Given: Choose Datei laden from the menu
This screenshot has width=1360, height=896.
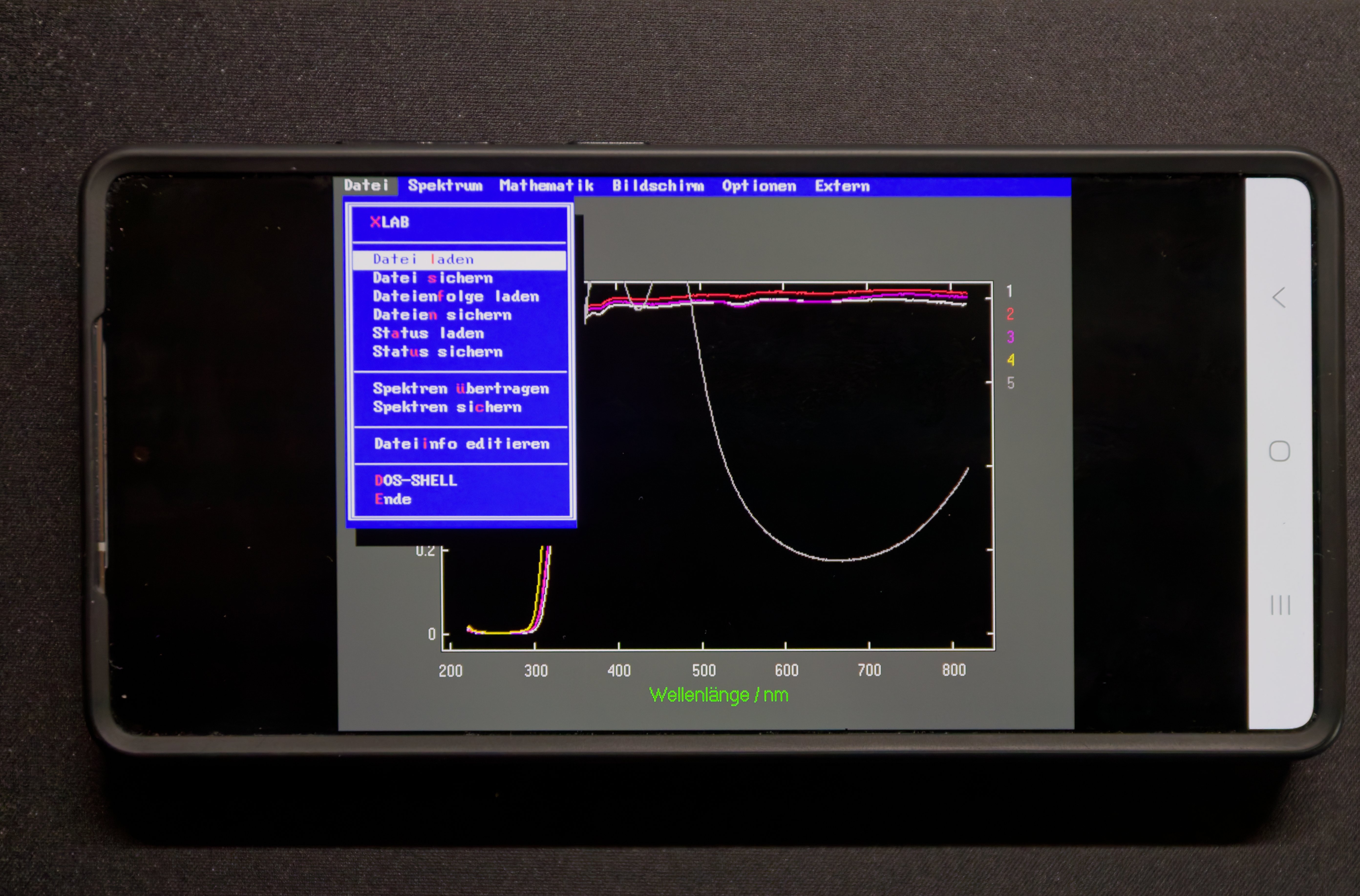Looking at the screenshot, I should pyautogui.click(x=424, y=259).
